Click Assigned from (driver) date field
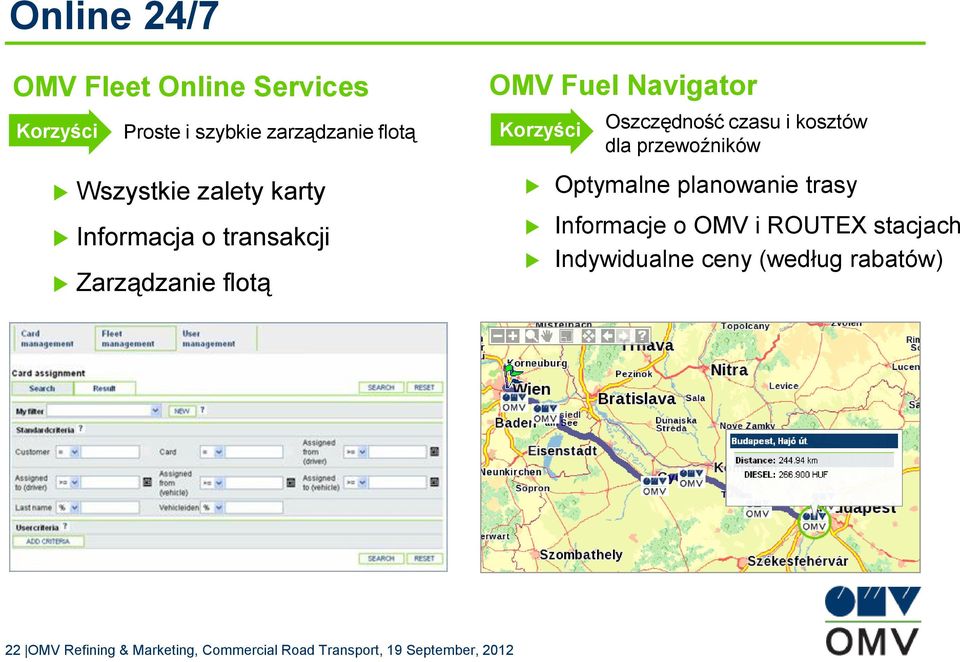This screenshot has width=960, height=662. (397, 452)
